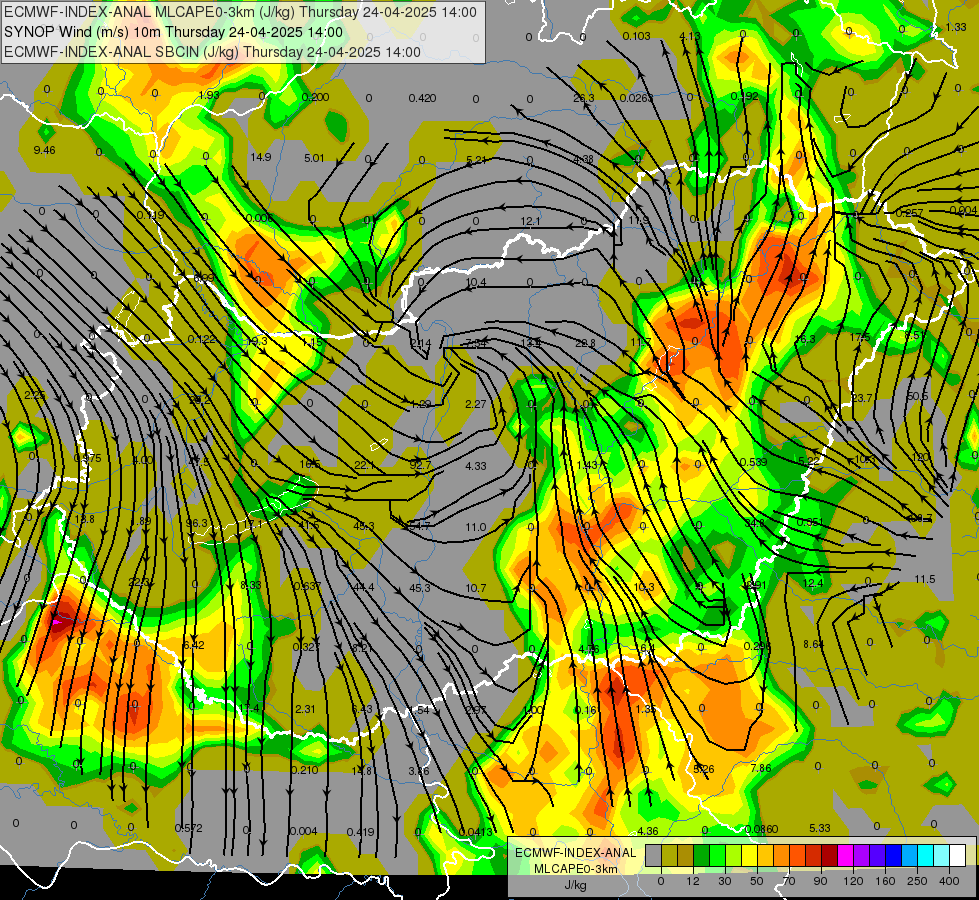
Task: Click the map value '0.0860'
Action: pyautogui.click(x=761, y=829)
